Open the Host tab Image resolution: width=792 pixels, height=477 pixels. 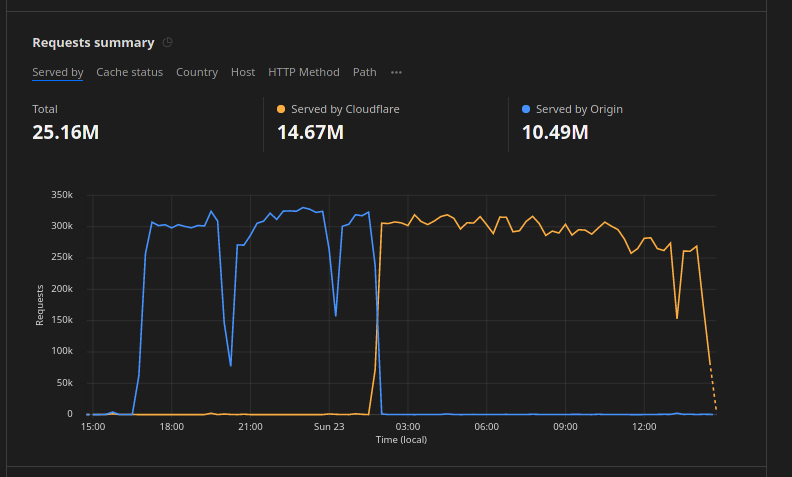243,72
